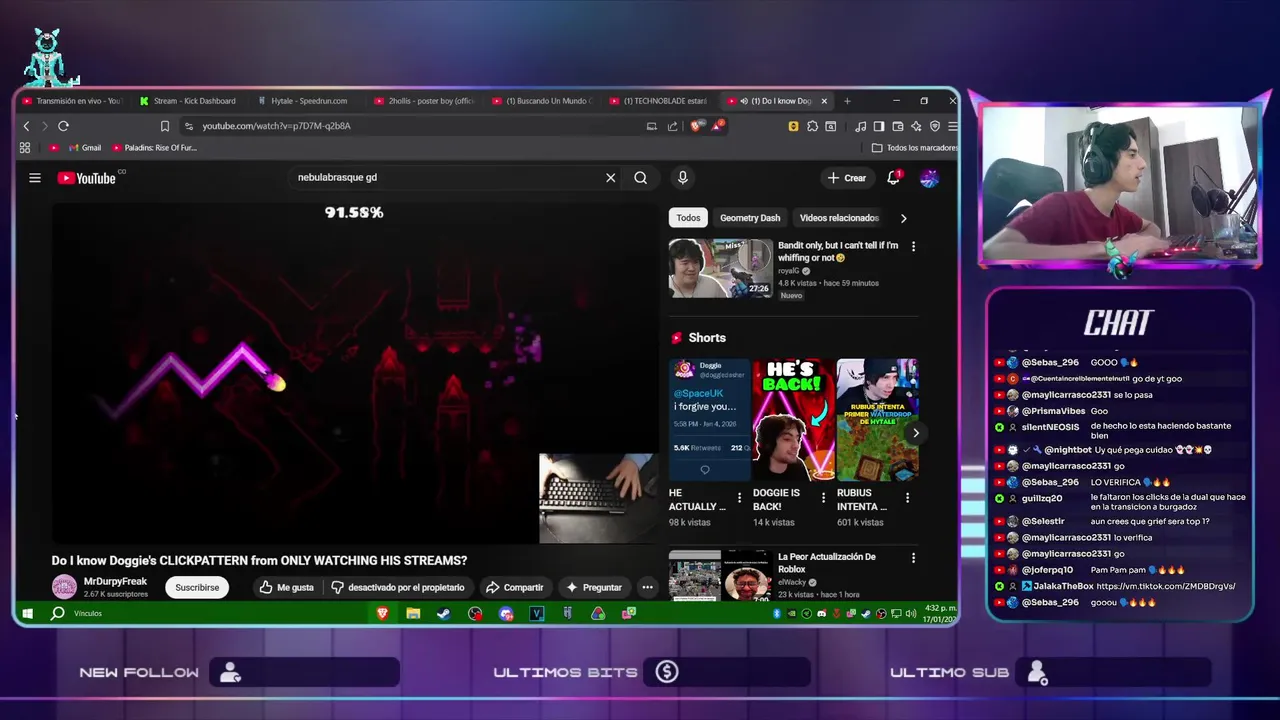Open more actions under the video
Viewport: 1280px width, 720px height.
647,587
